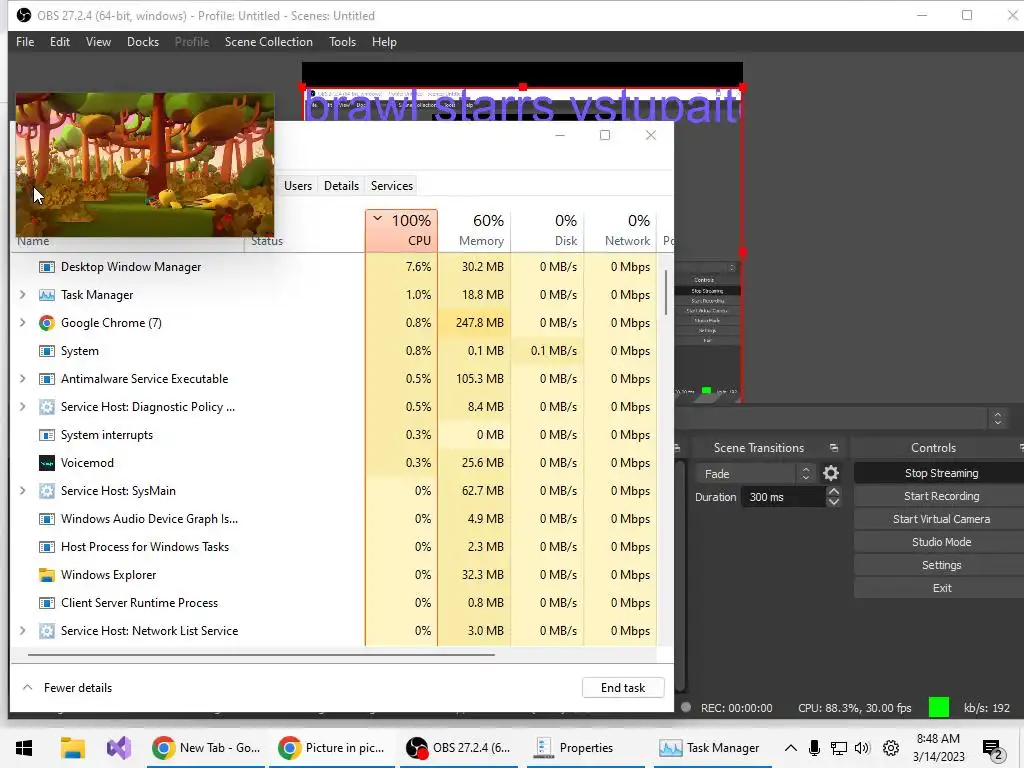Open the OBS File menu
1024x768 pixels.
pos(25,42)
